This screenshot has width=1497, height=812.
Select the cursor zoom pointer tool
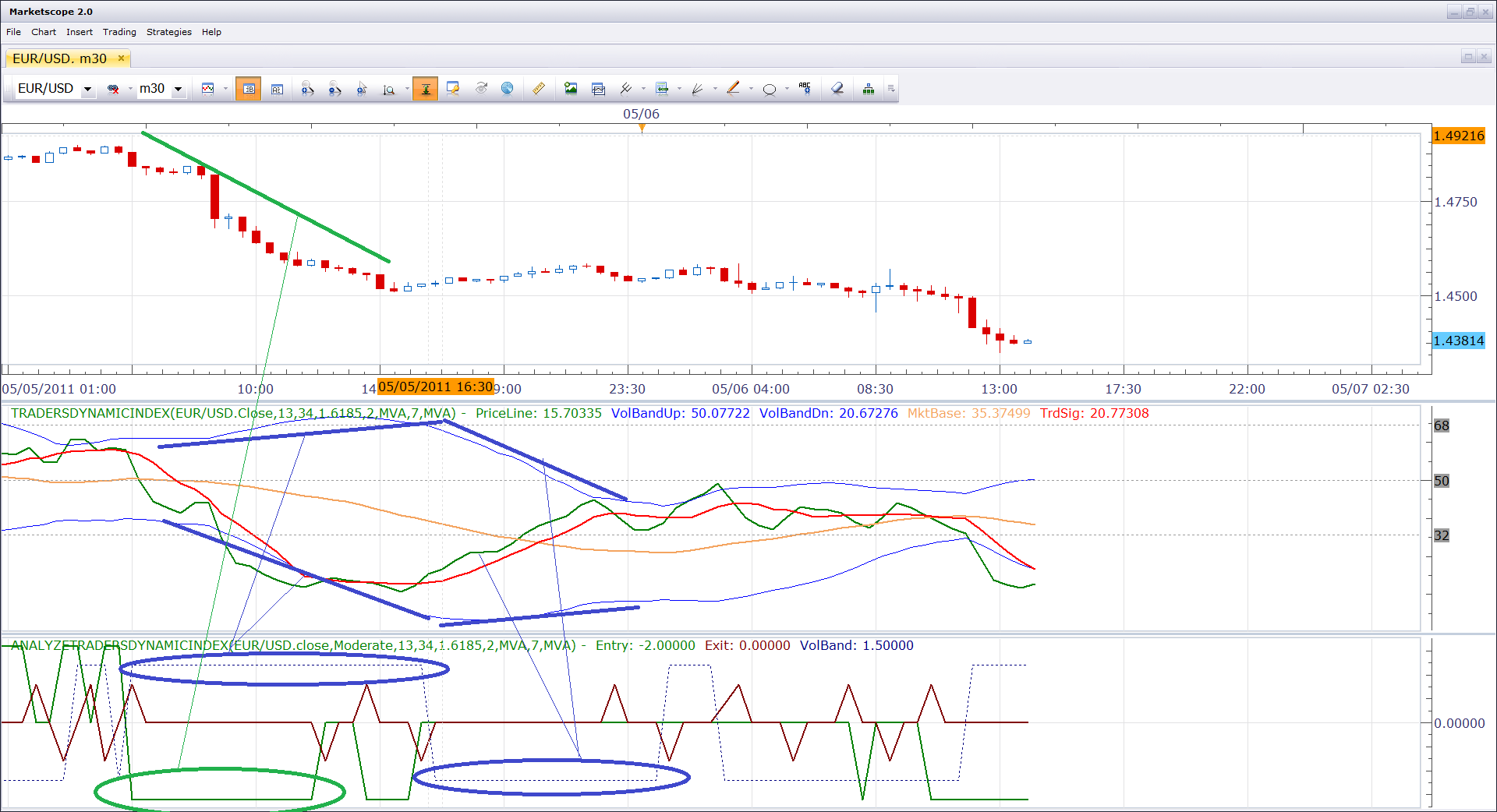coord(362,89)
